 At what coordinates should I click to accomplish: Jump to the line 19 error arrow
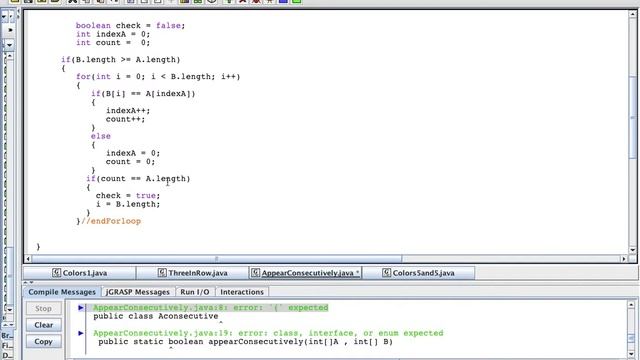click(81, 333)
